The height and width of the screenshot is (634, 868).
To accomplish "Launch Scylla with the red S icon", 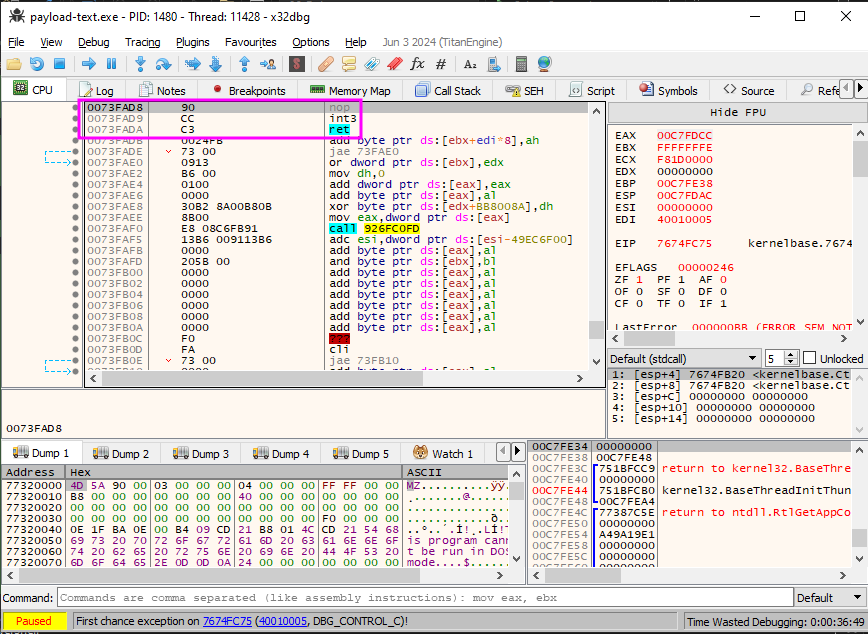I will tap(299, 63).
